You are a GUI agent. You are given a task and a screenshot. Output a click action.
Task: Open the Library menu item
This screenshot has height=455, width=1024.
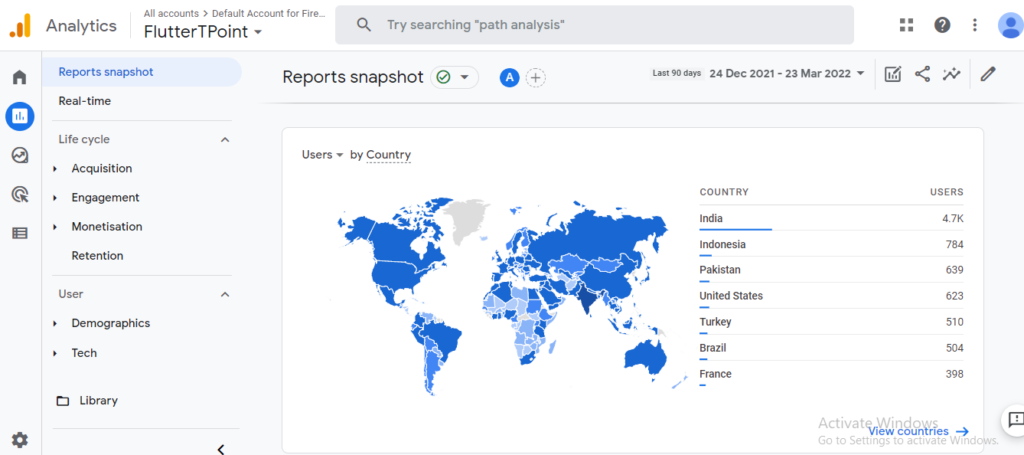pos(99,400)
